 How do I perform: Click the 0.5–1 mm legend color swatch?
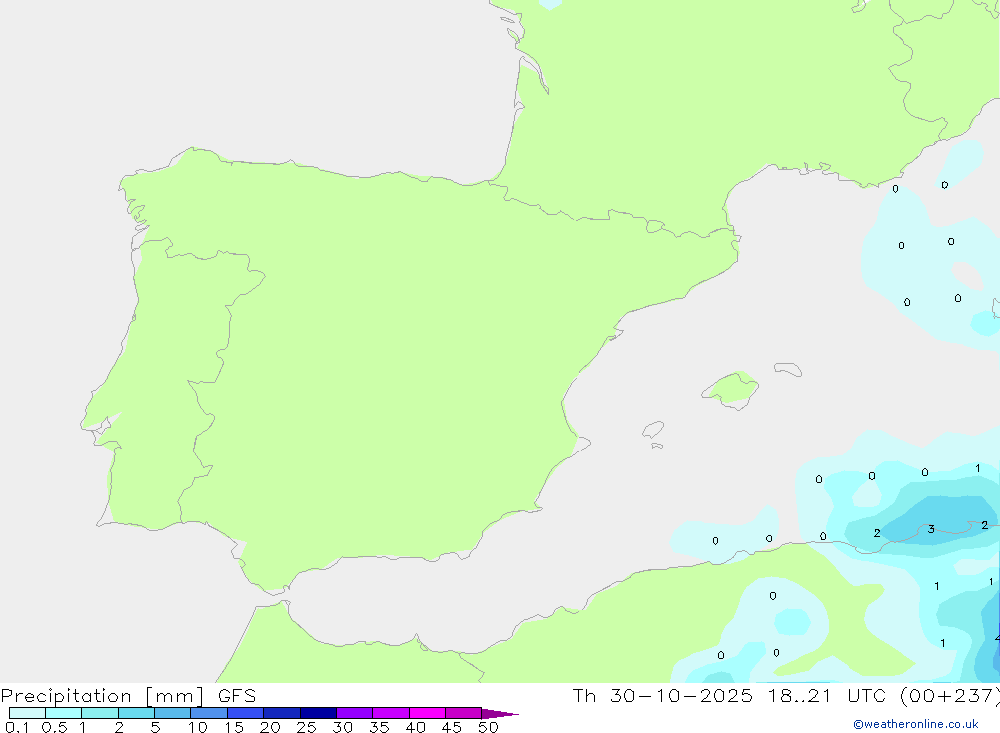64,713
